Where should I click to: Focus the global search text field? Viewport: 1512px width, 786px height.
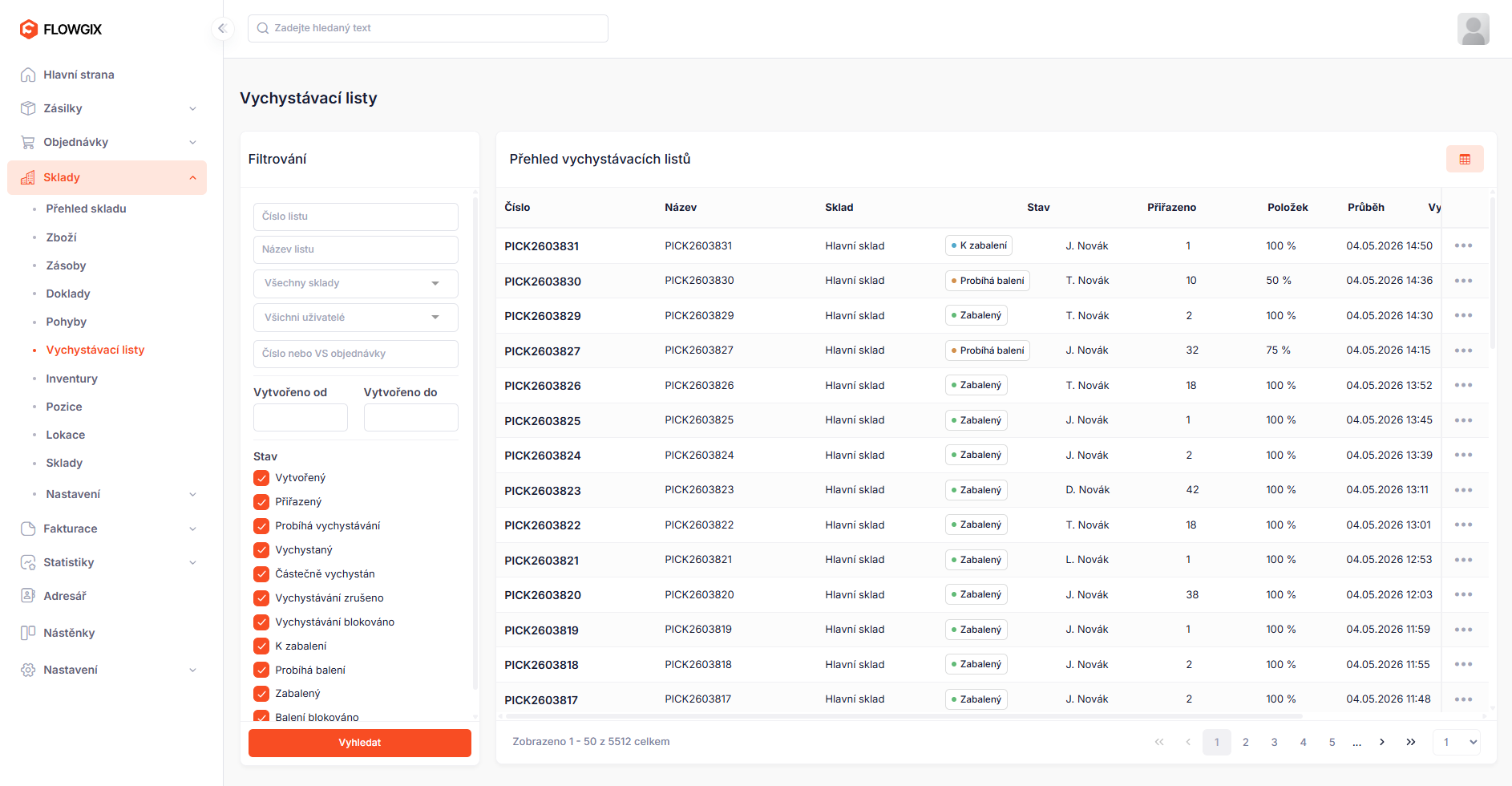tap(428, 28)
